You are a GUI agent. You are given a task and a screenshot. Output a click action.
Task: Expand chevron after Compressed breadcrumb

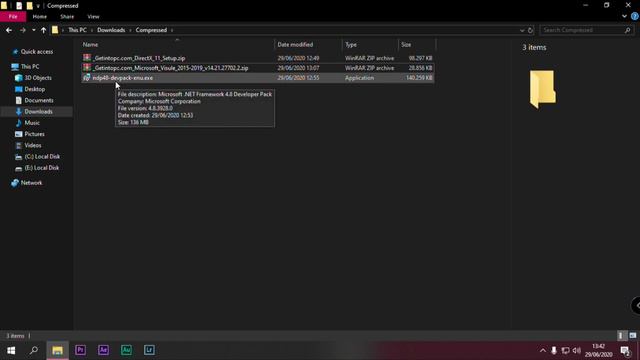pyautogui.click(x=172, y=30)
